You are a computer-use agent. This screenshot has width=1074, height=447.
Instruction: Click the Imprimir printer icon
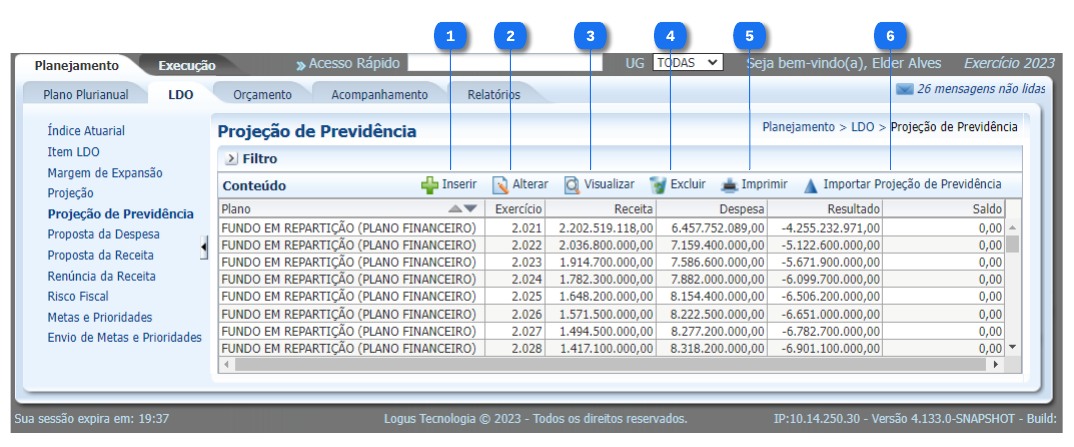pos(730,185)
